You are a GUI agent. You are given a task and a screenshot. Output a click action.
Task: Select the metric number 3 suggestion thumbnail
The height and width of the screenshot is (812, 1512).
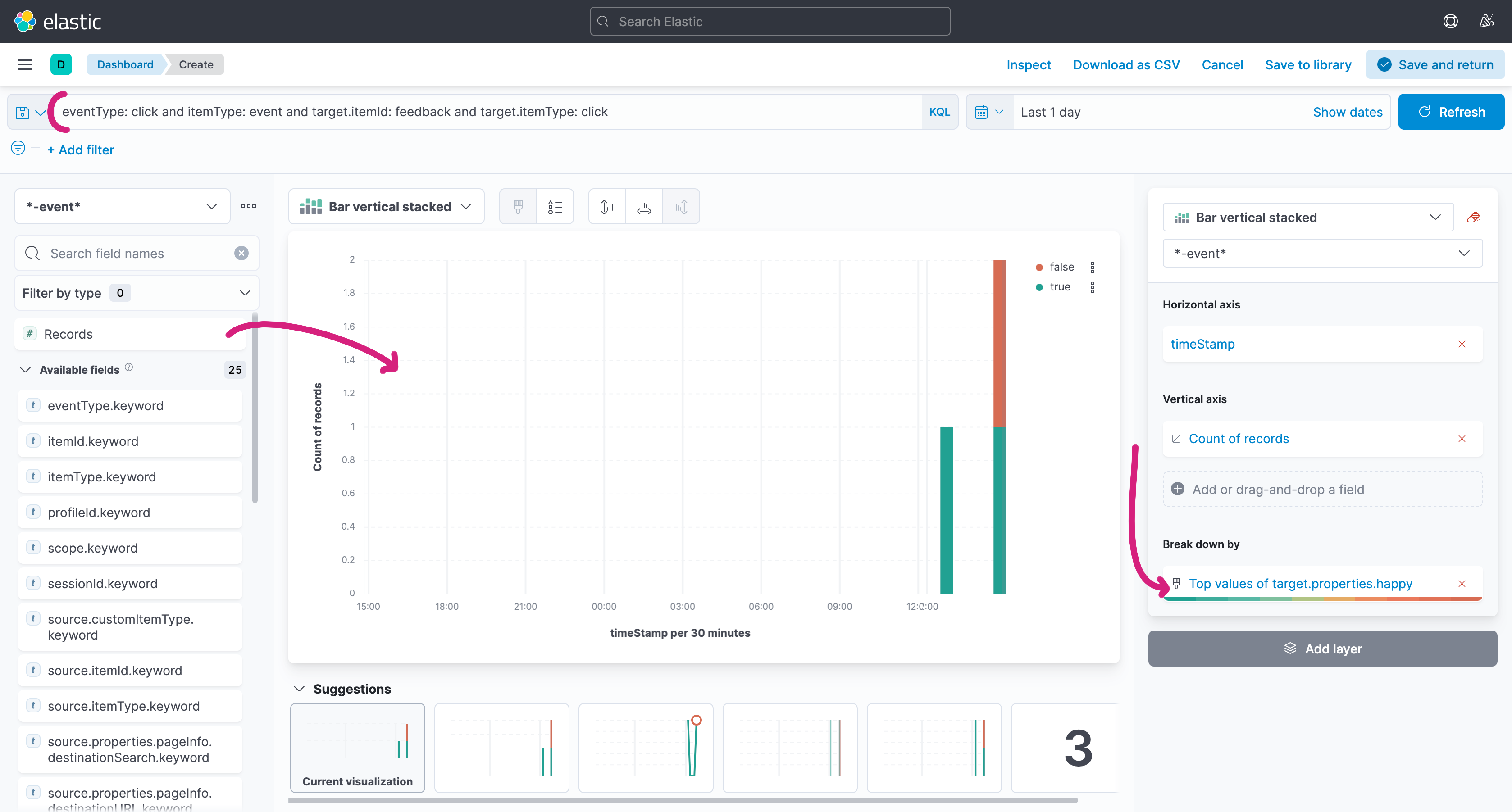(x=1077, y=748)
